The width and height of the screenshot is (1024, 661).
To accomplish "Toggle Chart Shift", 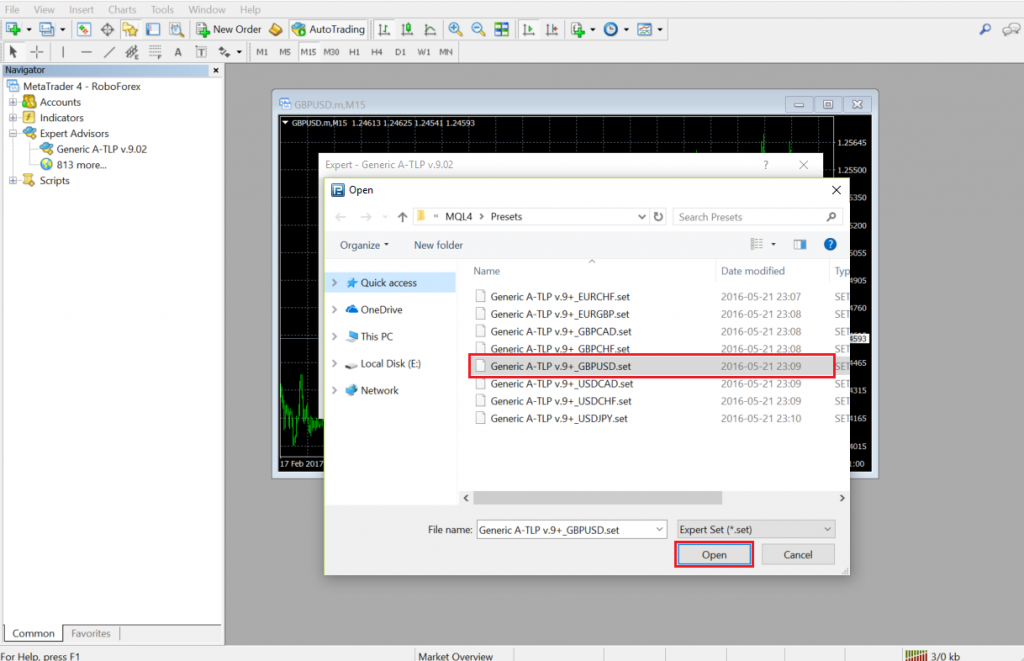I will [x=552, y=29].
